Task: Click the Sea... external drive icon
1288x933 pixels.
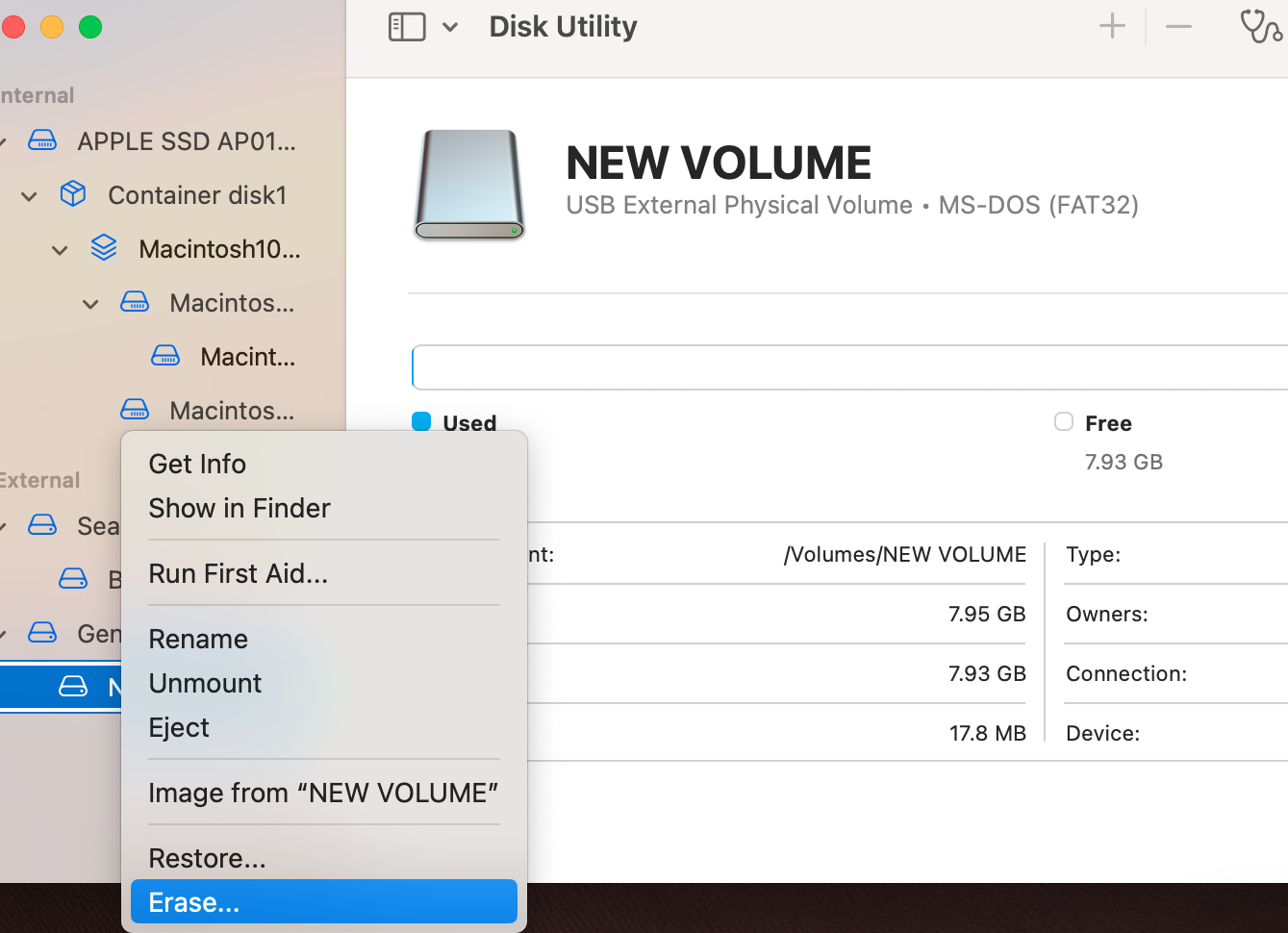Action: point(42,525)
